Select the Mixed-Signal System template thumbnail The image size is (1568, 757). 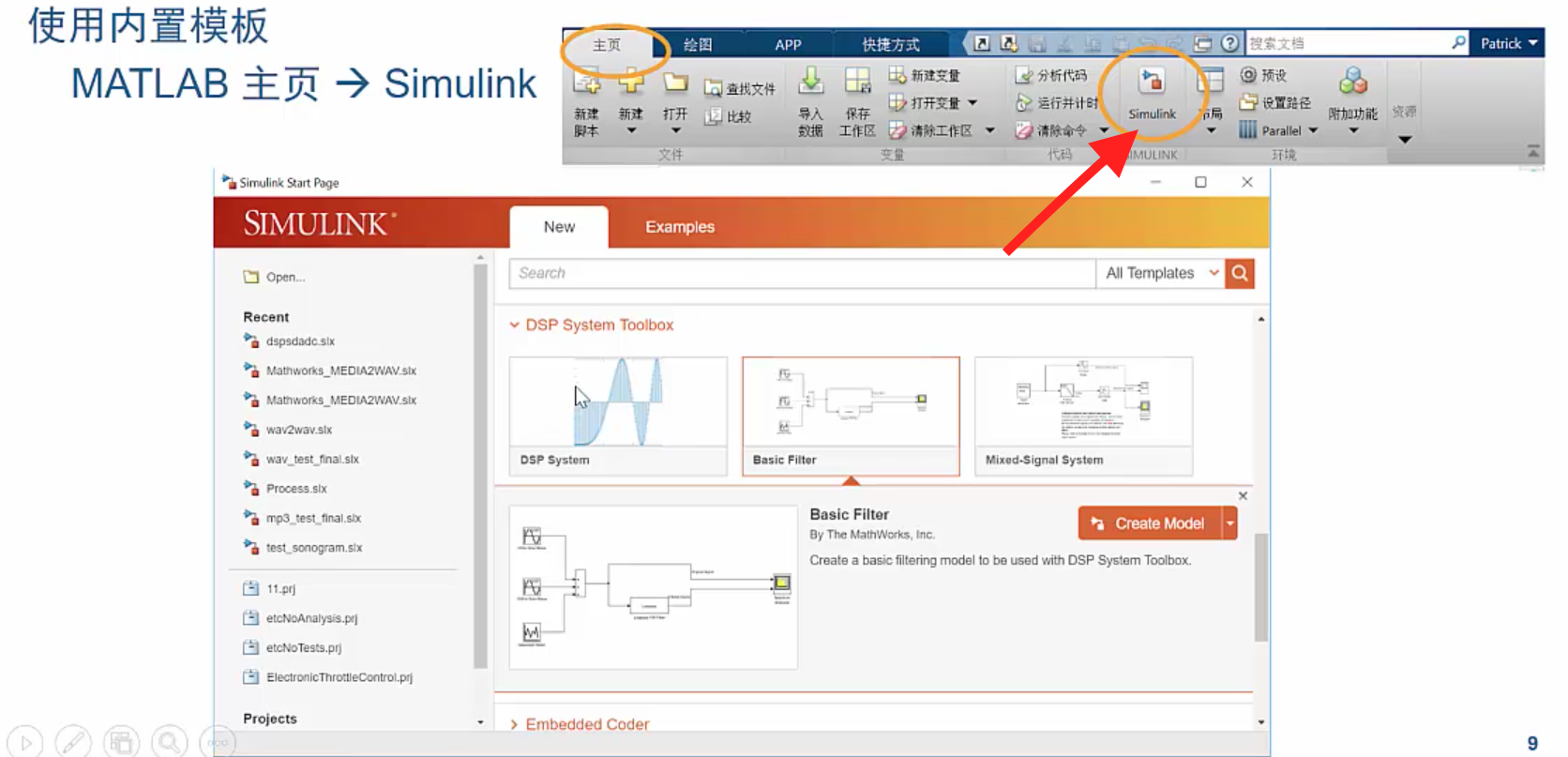pyautogui.click(x=1083, y=416)
